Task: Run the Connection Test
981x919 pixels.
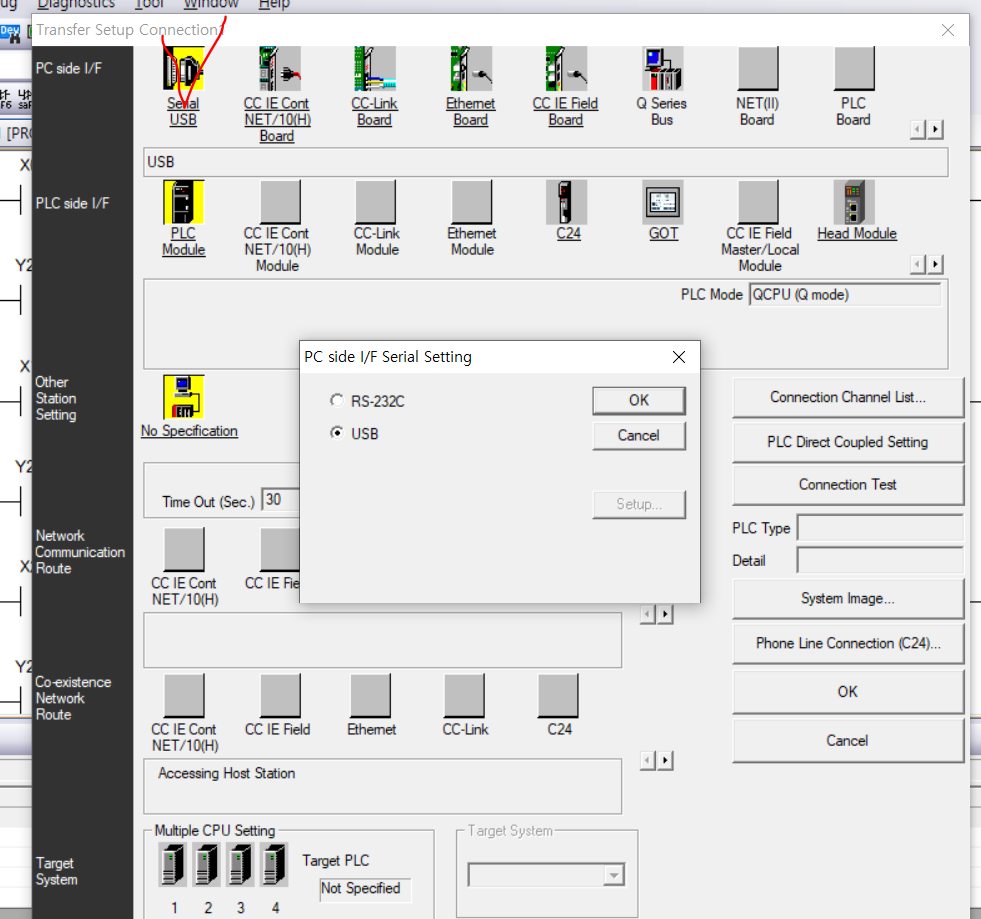Action: click(x=848, y=485)
